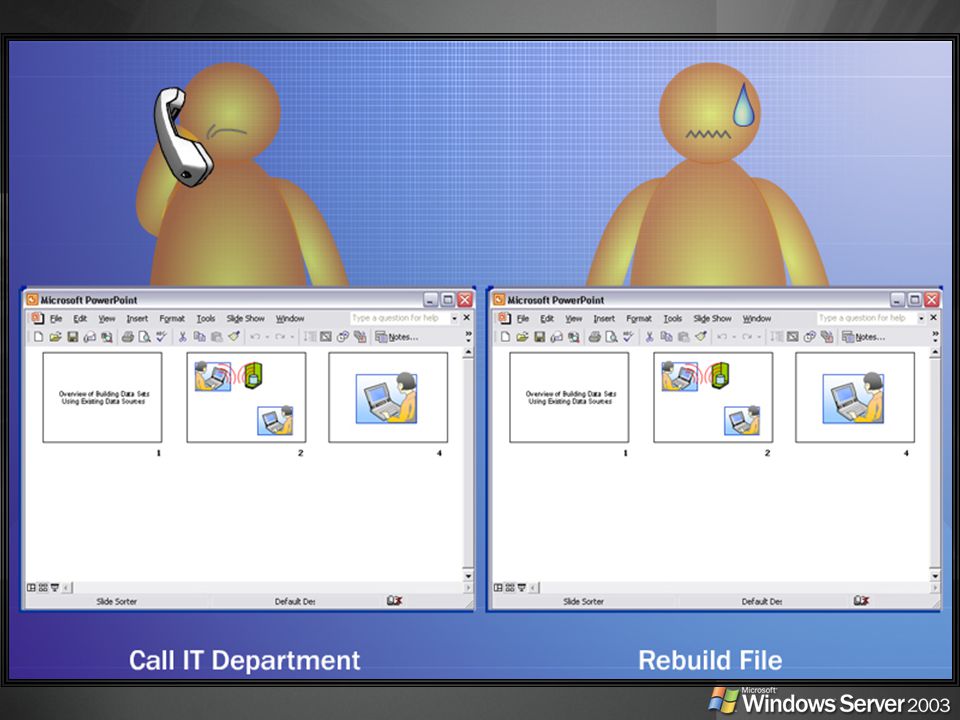Click Rehearse Timings clock icon in left window
Image resolution: width=960 pixels, height=720 pixels.
pos(342,337)
